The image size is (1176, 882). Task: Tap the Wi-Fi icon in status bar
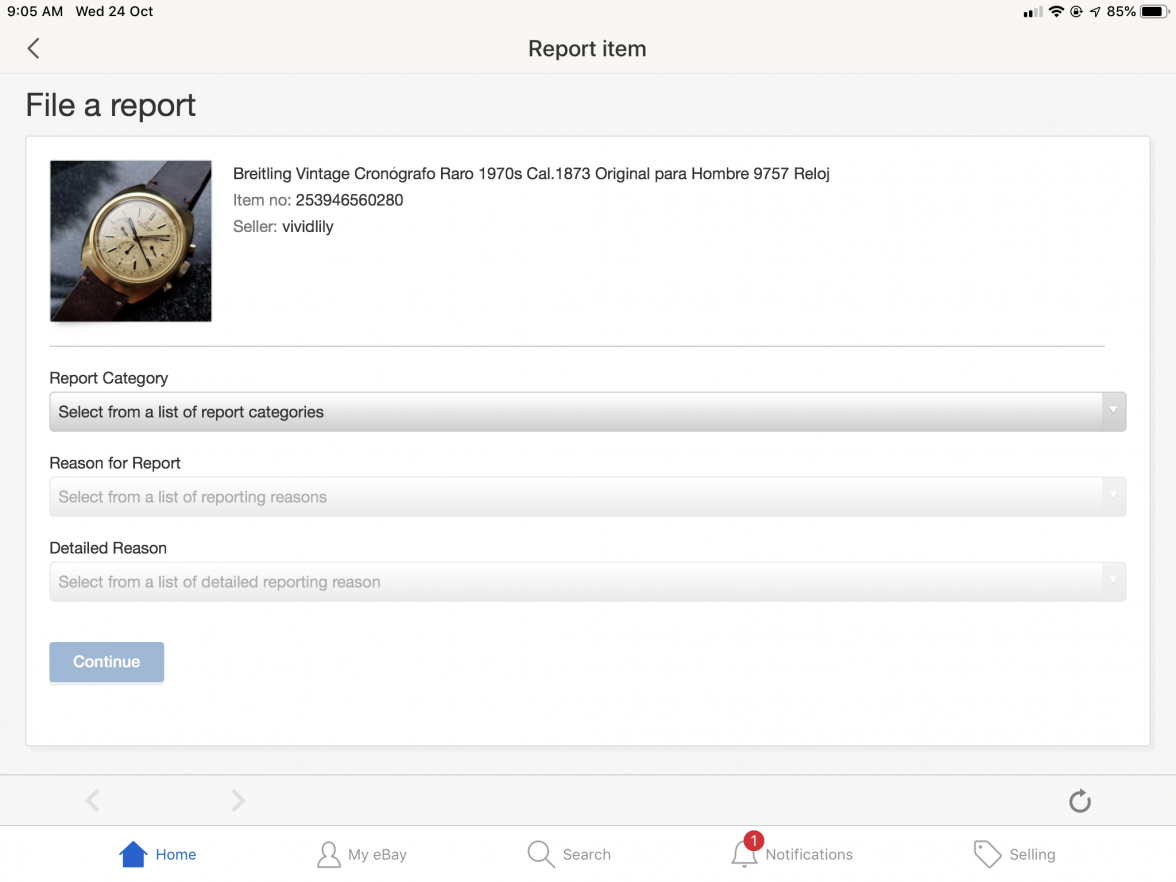pos(1056,12)
